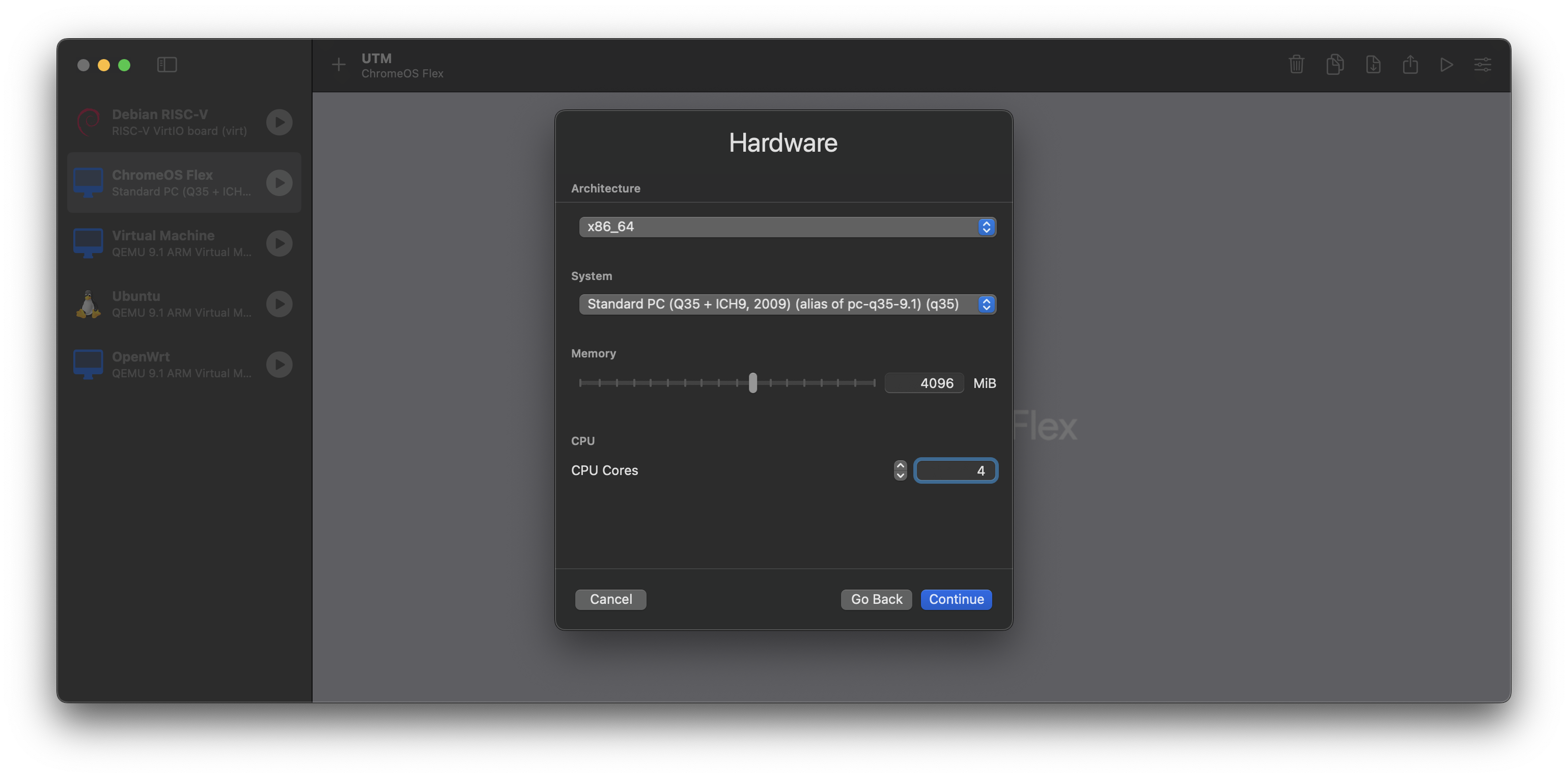
Task: Play the Ubuntu virtual machine
Action: point(279,304)
